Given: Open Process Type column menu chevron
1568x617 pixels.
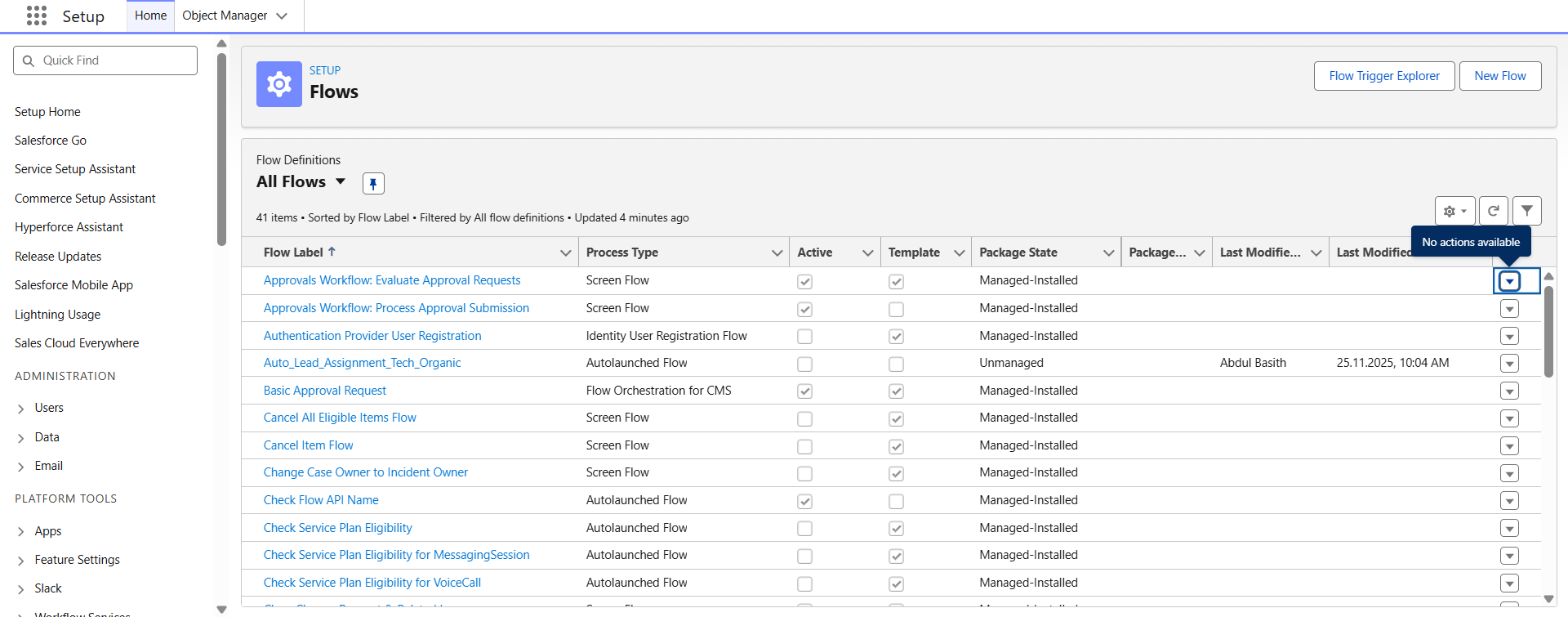Looking at the screenshot, I should [777, 253].
